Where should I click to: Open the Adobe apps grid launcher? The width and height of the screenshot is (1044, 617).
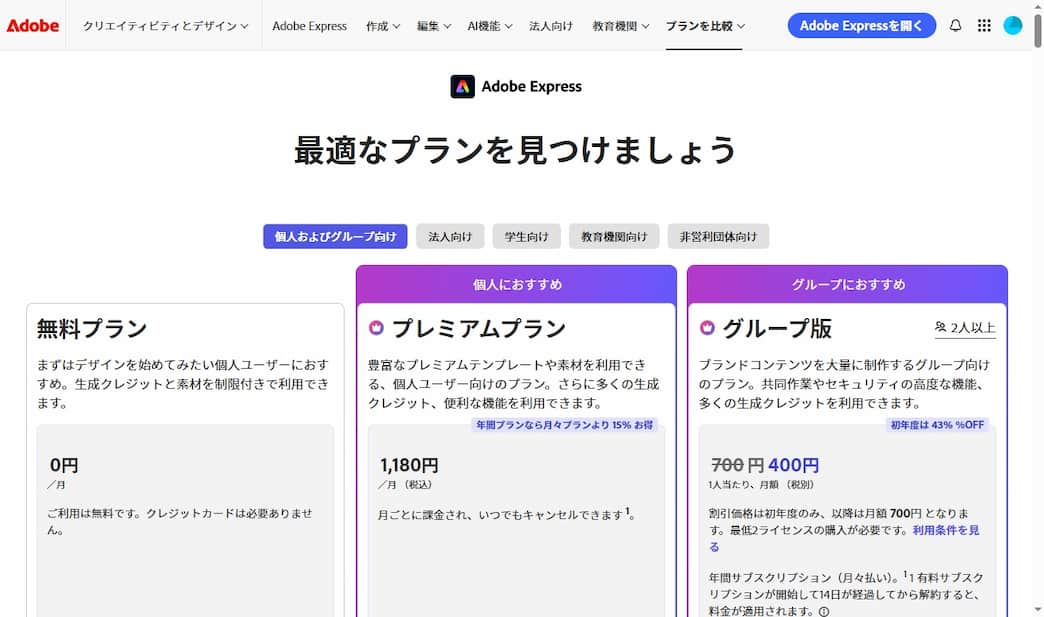coord(983,25)
